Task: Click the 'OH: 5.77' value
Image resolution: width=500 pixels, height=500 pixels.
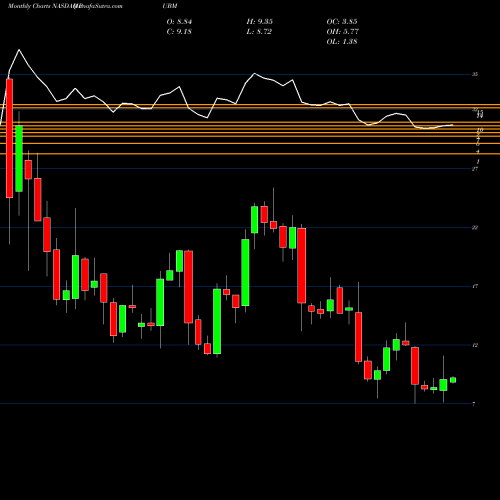Action: click(343, 32)
